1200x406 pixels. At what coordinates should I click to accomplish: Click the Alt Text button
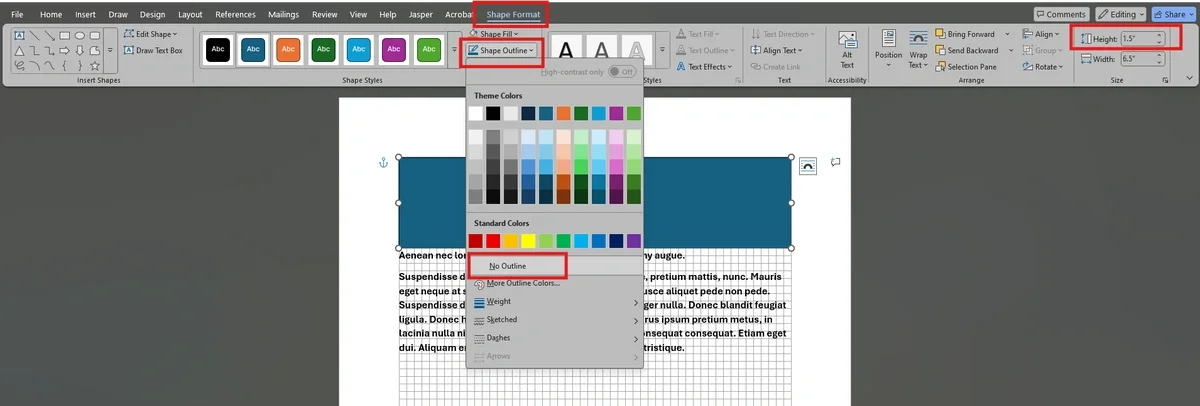coord(847,50)
